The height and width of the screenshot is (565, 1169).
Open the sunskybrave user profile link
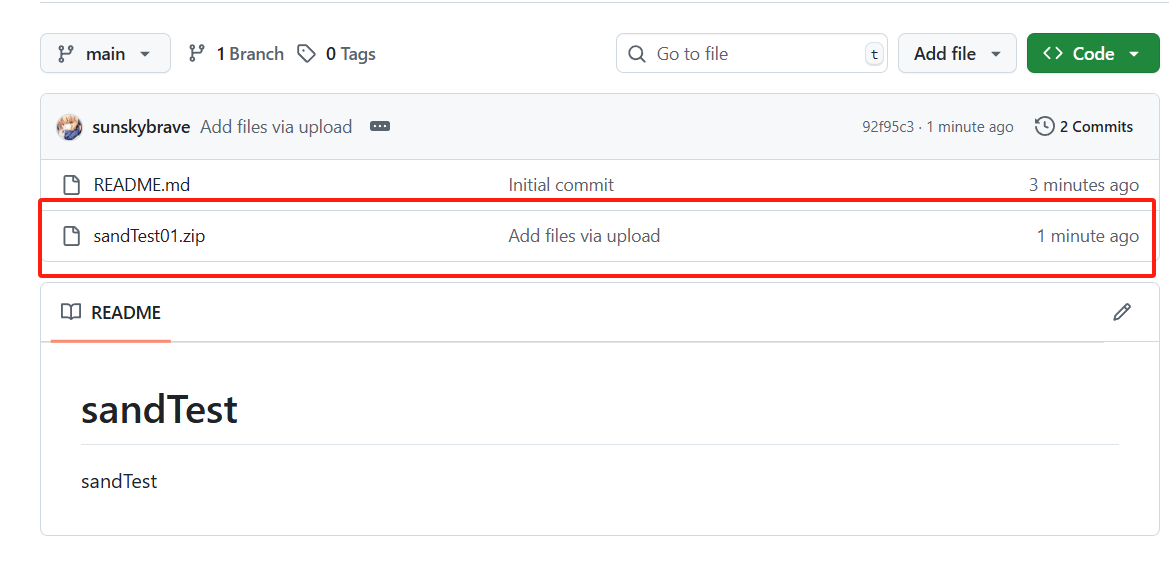click(141, 127)
